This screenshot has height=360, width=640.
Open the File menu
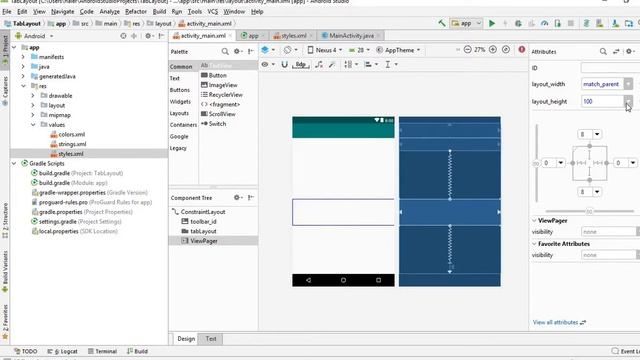[7, 11]
